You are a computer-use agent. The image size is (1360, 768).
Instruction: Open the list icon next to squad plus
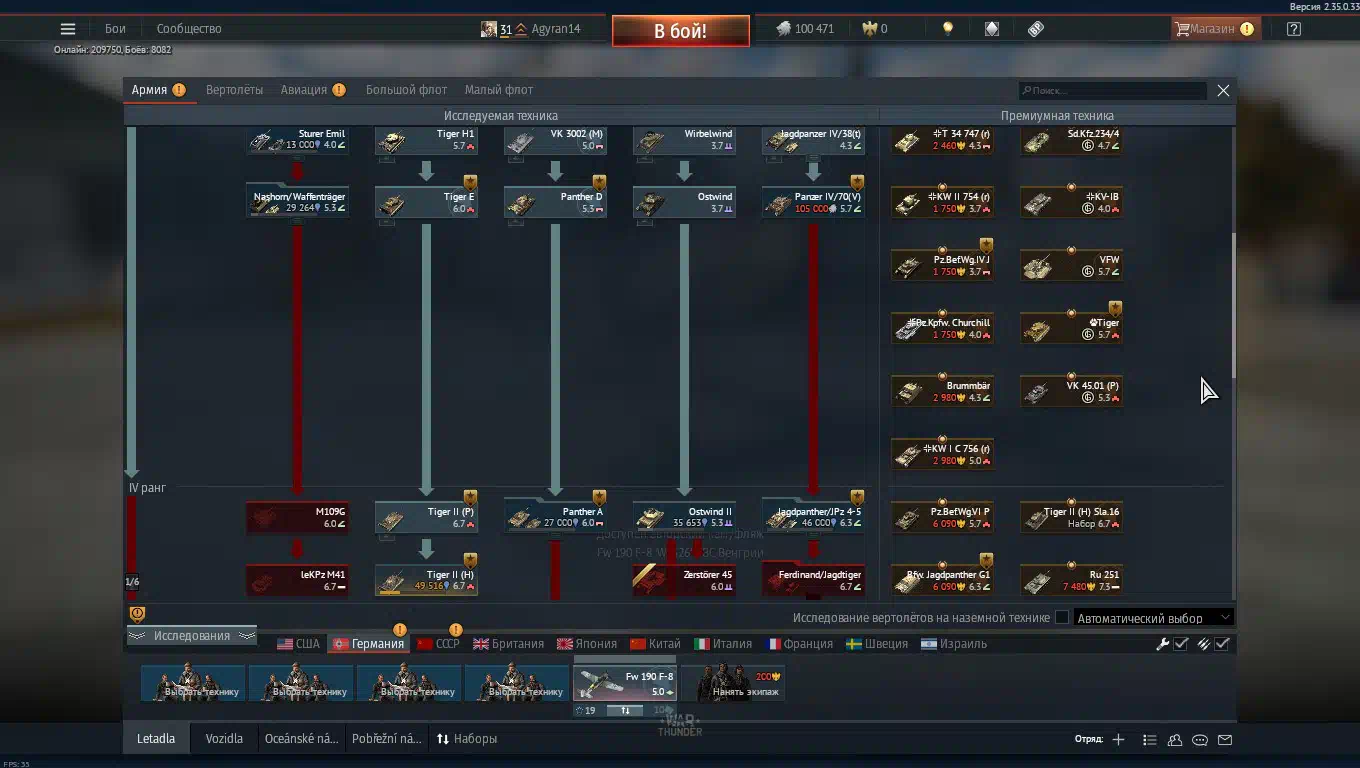[x=1149, y=740]
